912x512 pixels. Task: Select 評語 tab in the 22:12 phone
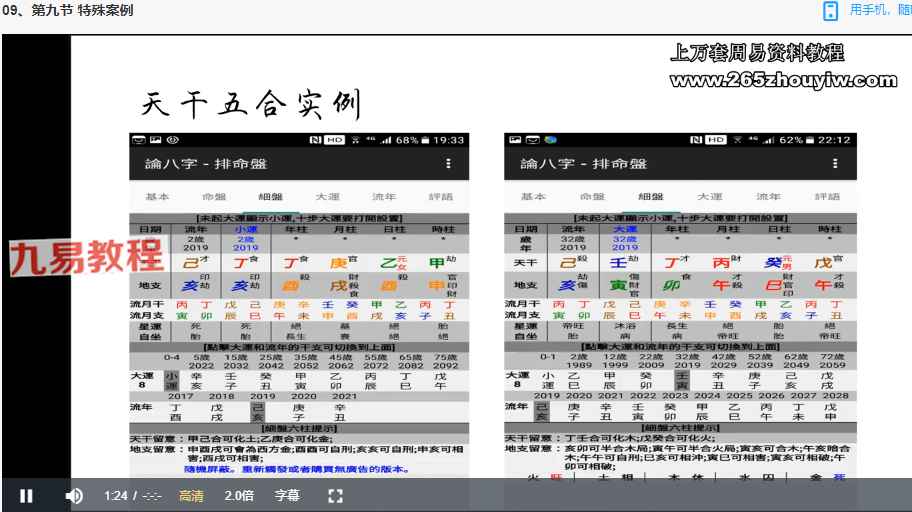click(827, 197)
